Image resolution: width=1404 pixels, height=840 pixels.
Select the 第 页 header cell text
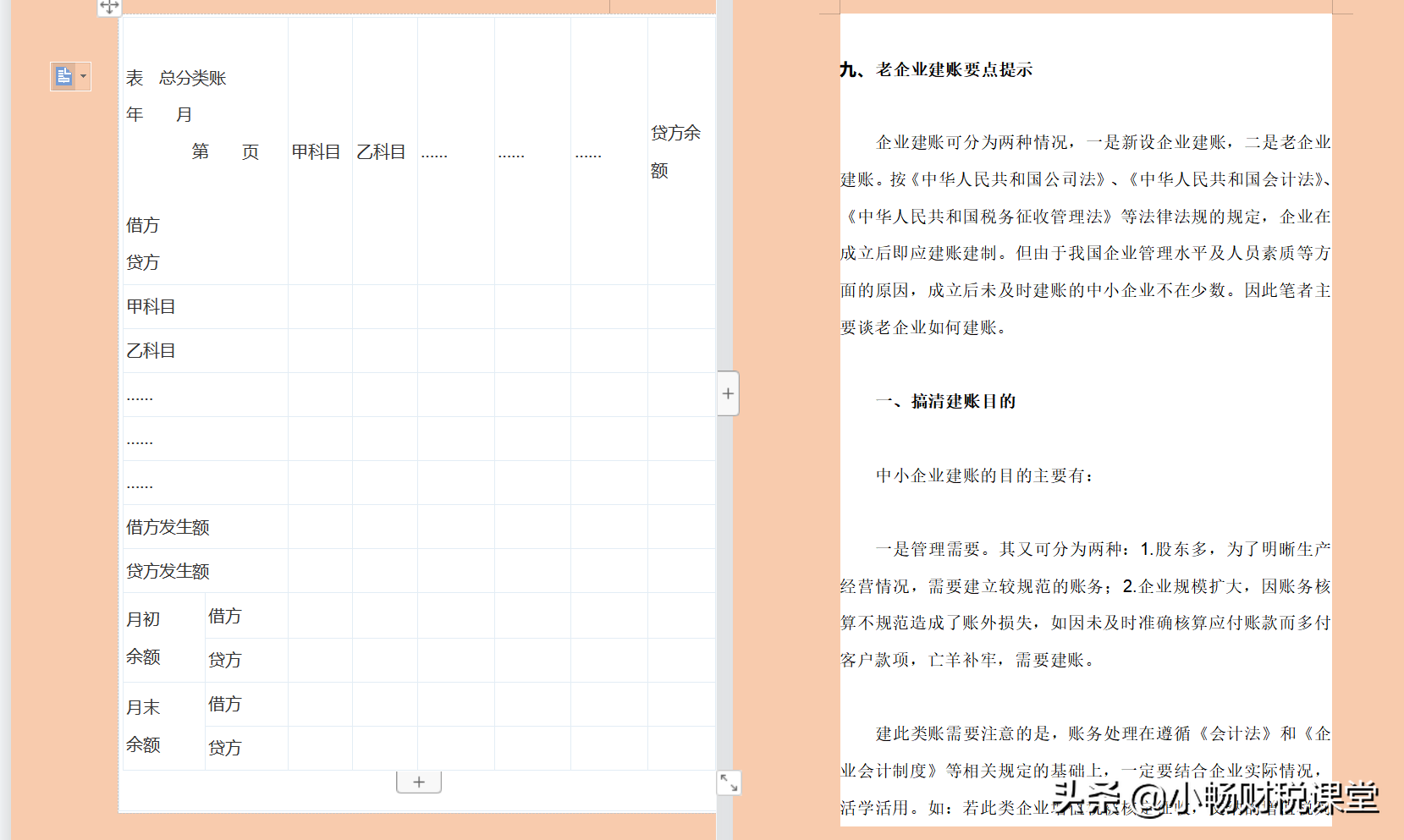pos(224,151)
